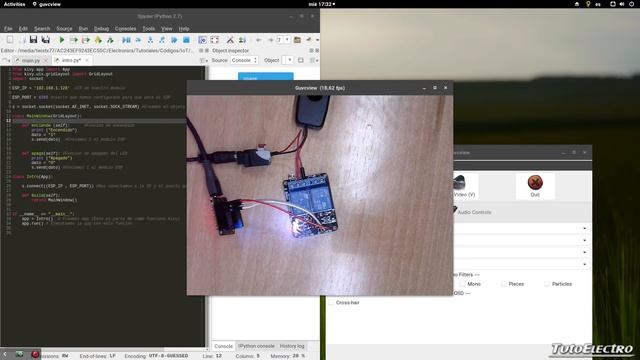Enable the Mono video filter checkbox
640x360 pixels.
462,284
